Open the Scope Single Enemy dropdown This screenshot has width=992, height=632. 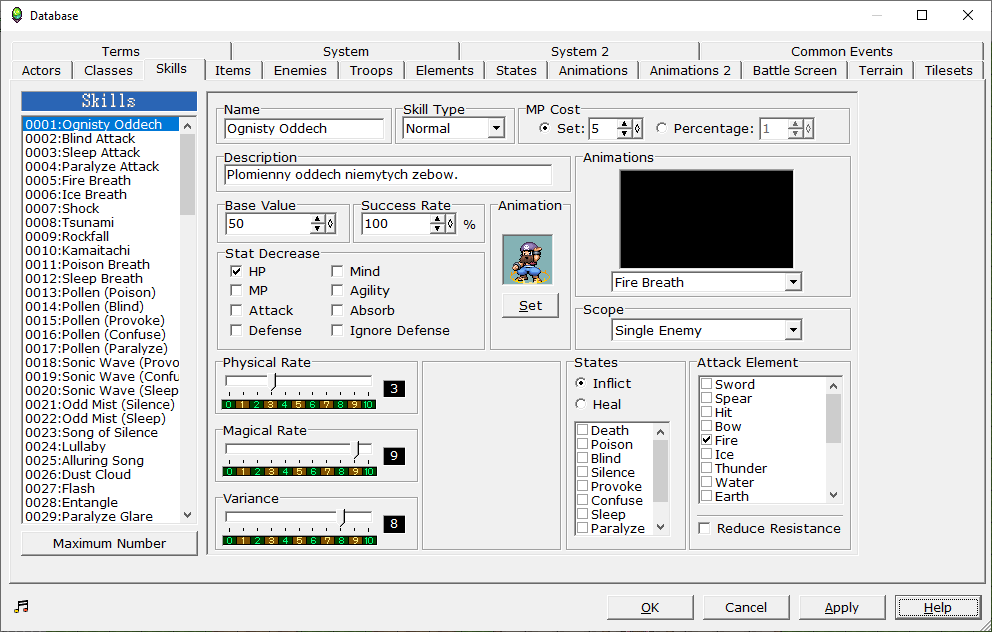click(x=793, y=330)
